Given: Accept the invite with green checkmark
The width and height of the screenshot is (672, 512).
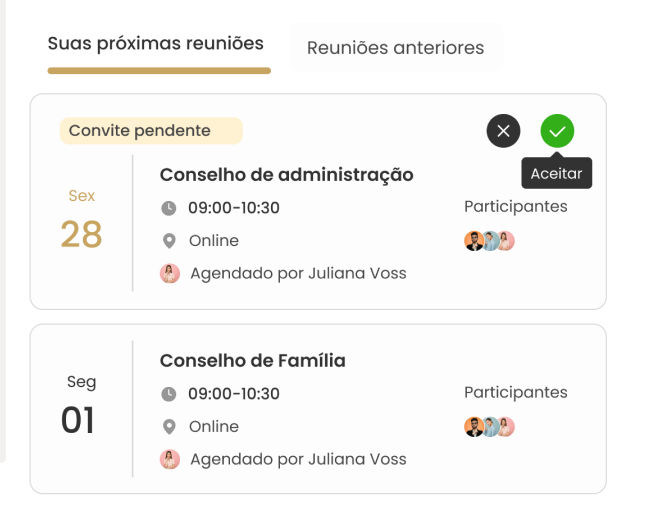Looking at the screenshot, I should click(x=557, y=131).
